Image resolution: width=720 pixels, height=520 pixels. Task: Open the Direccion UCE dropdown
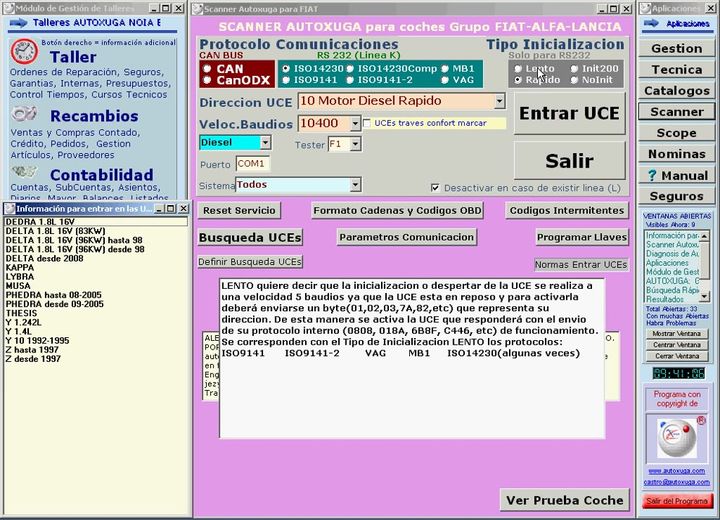pos(500,101)
